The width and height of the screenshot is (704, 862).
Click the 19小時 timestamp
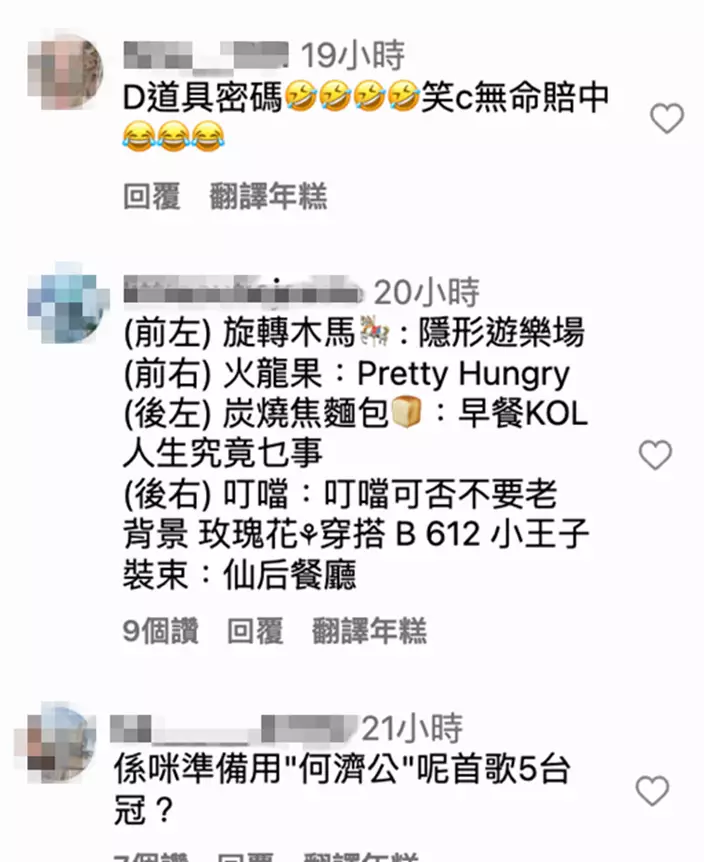[353, 56]
